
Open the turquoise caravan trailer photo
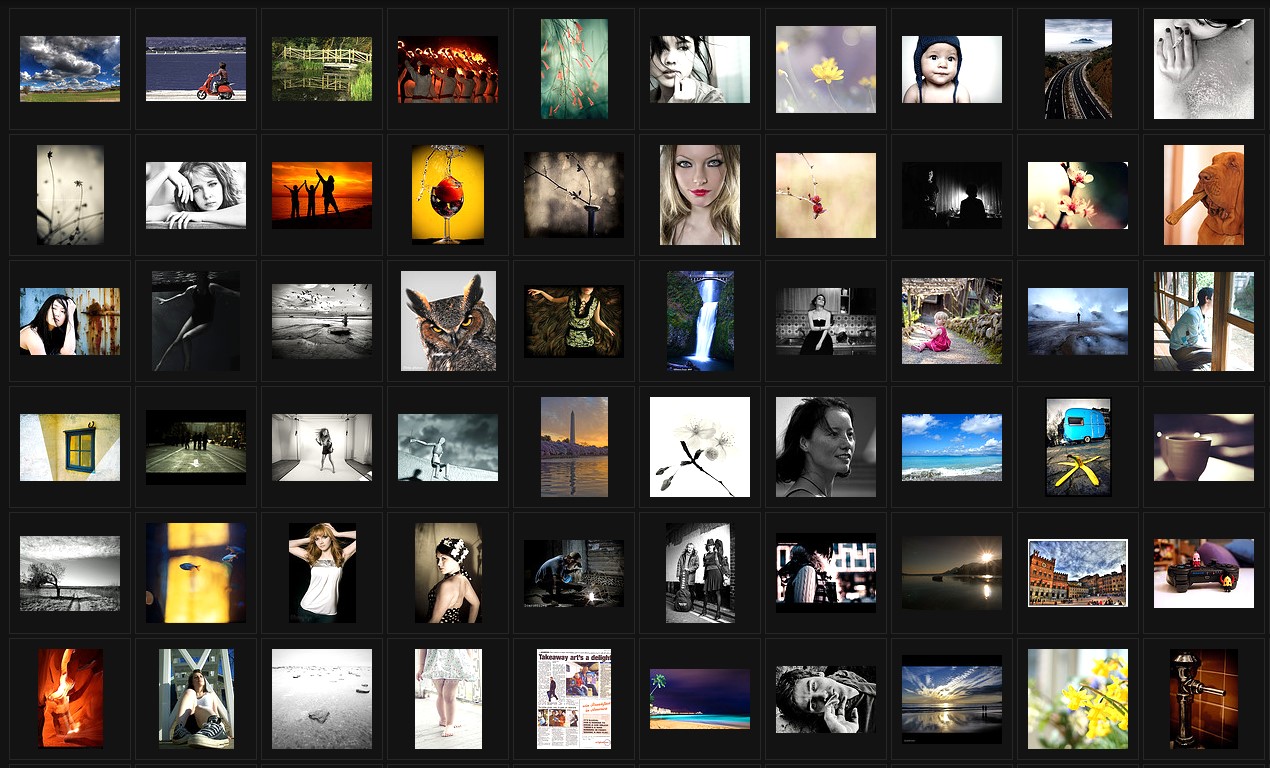[1078, 447]
